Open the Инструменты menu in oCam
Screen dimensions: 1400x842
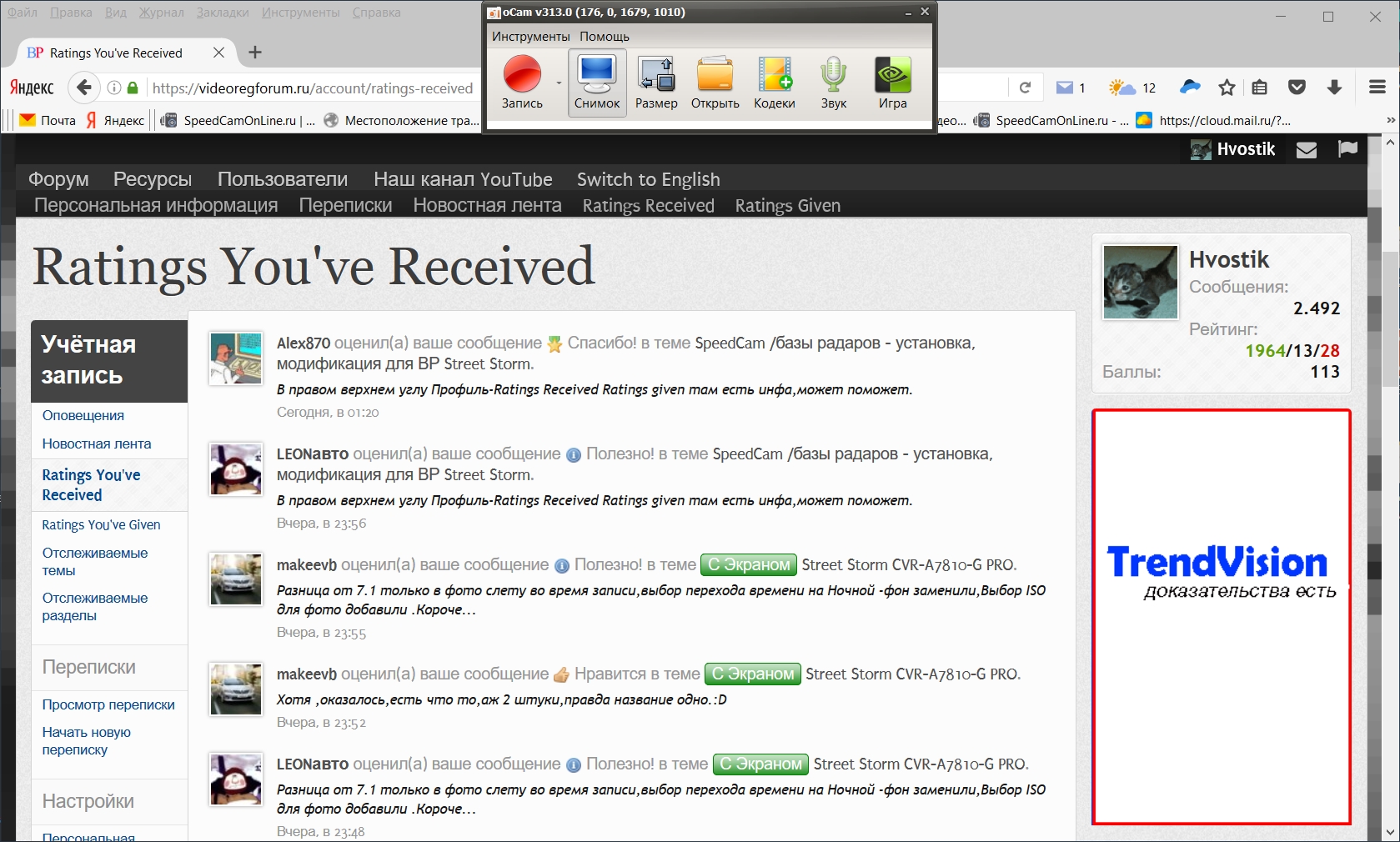pyautogui.click(x=530, y=37)
